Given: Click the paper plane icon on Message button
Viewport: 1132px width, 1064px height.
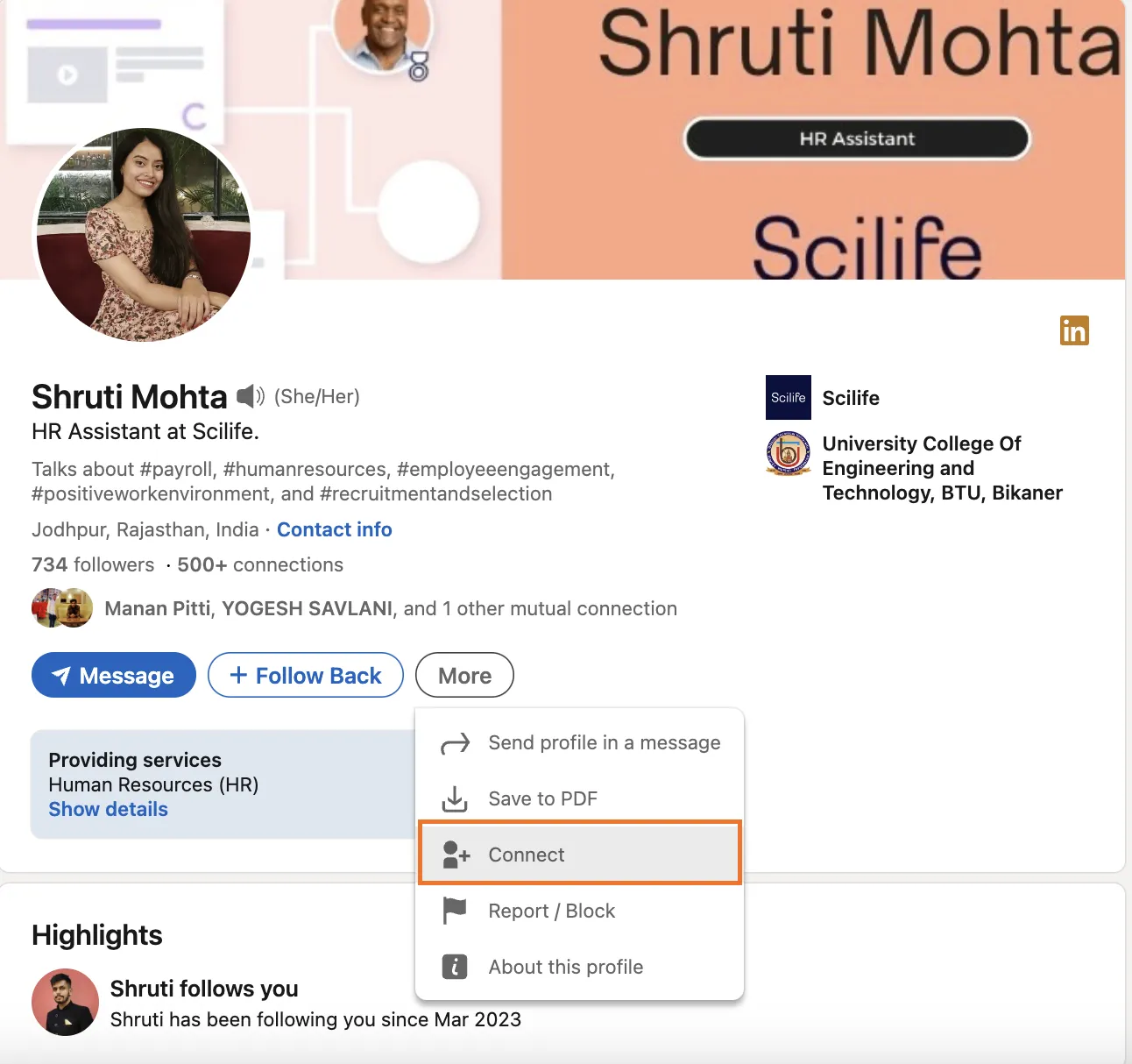Looking at the screenshot, I should coord(61,676).
